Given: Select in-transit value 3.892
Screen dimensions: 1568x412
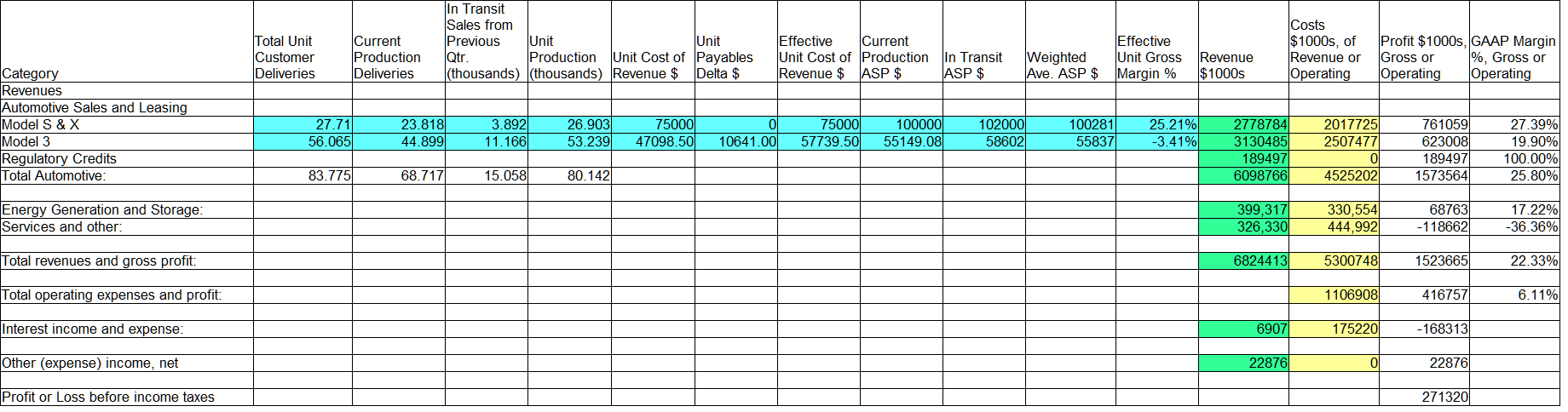Looking at the screenshot, I should [x=487, y=125].
